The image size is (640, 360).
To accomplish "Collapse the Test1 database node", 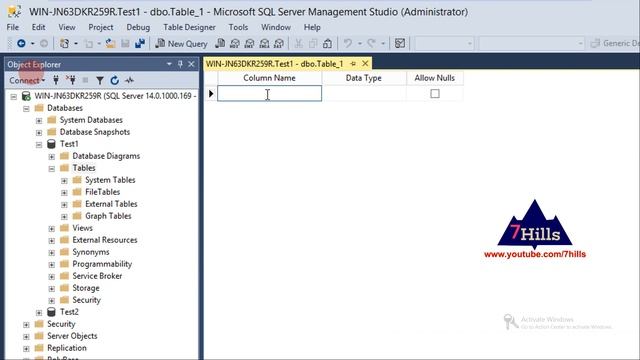I will [x=39, y=144].
